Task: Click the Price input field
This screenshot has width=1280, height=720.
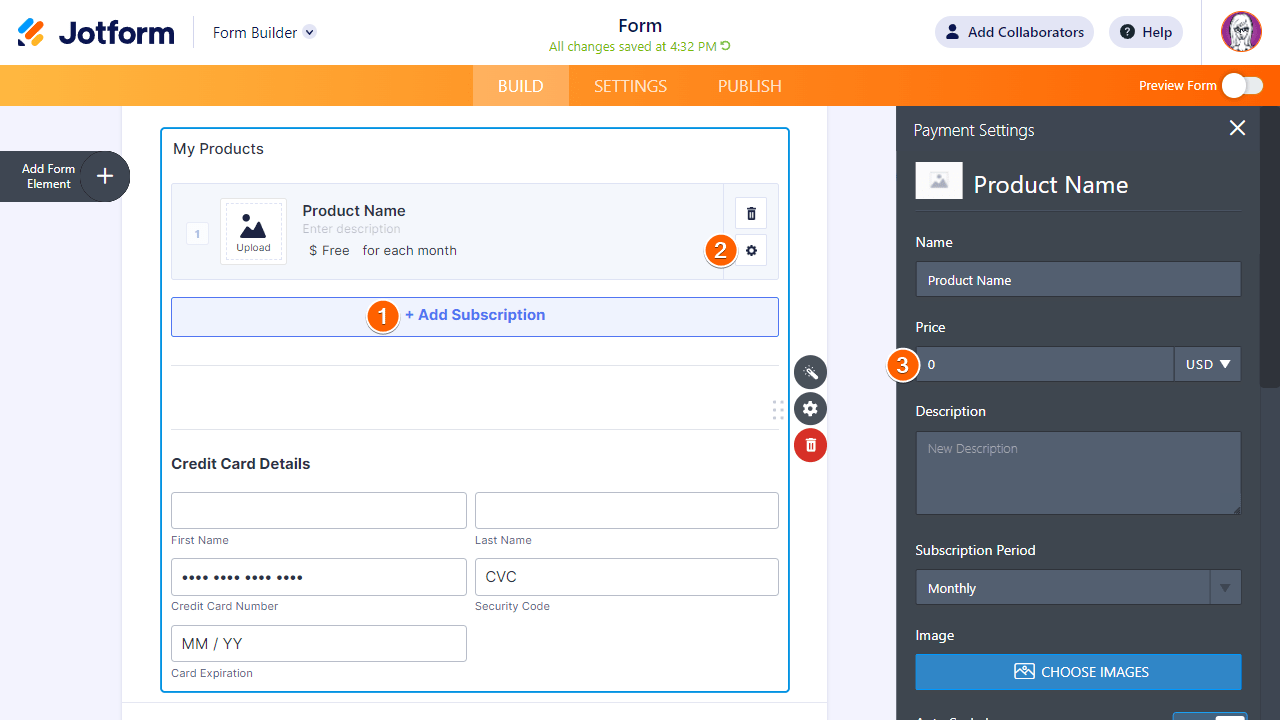Action: tap(1044, 365)
